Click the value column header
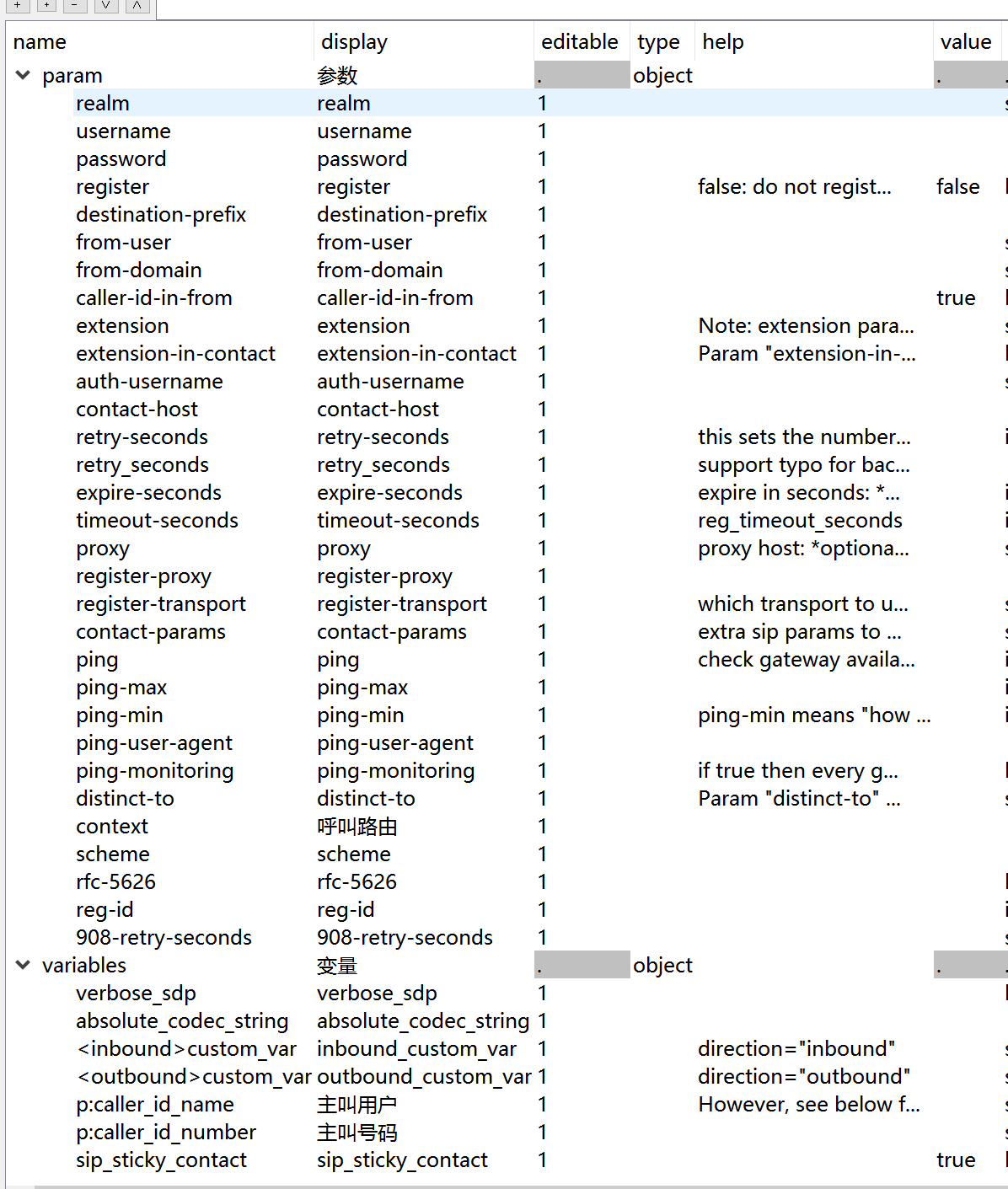 point(966,42)
